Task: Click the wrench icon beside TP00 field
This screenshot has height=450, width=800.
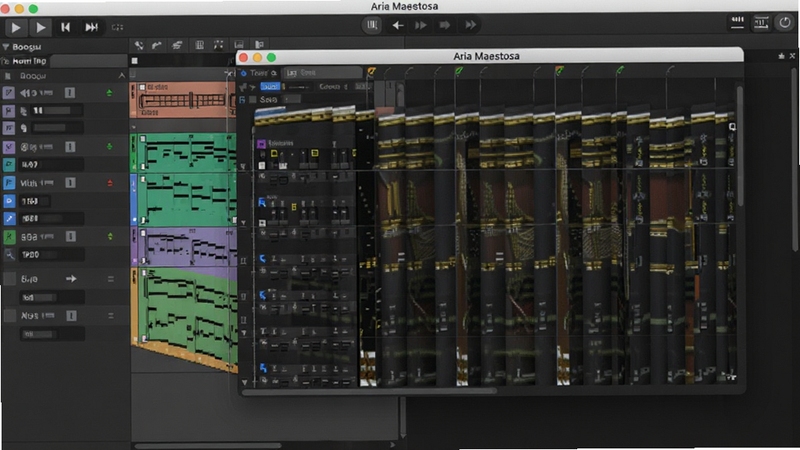Action: 9,255
